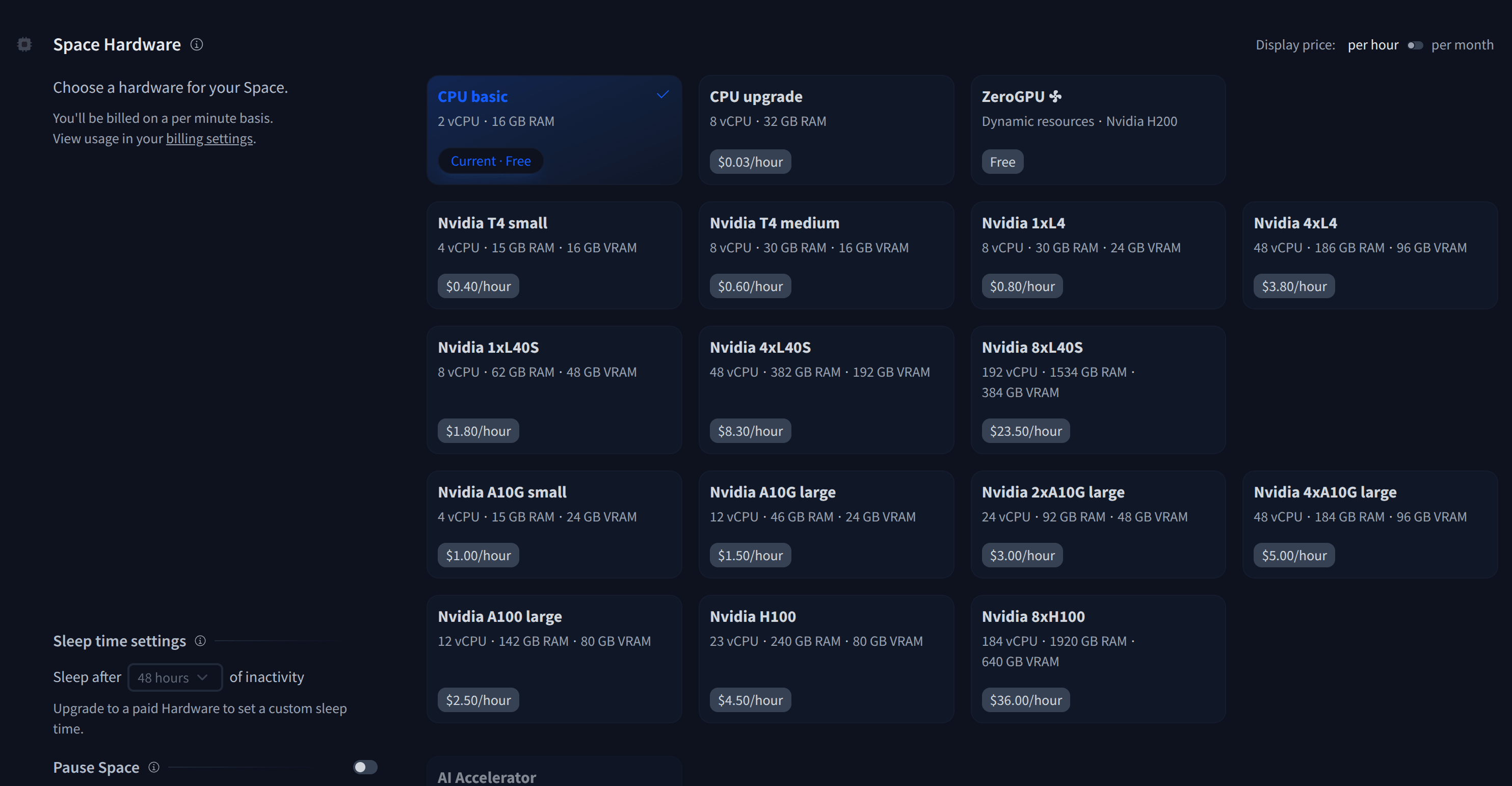
Task: Select Nvidia A100 large hardware option
Action: [x=553, y=658]
